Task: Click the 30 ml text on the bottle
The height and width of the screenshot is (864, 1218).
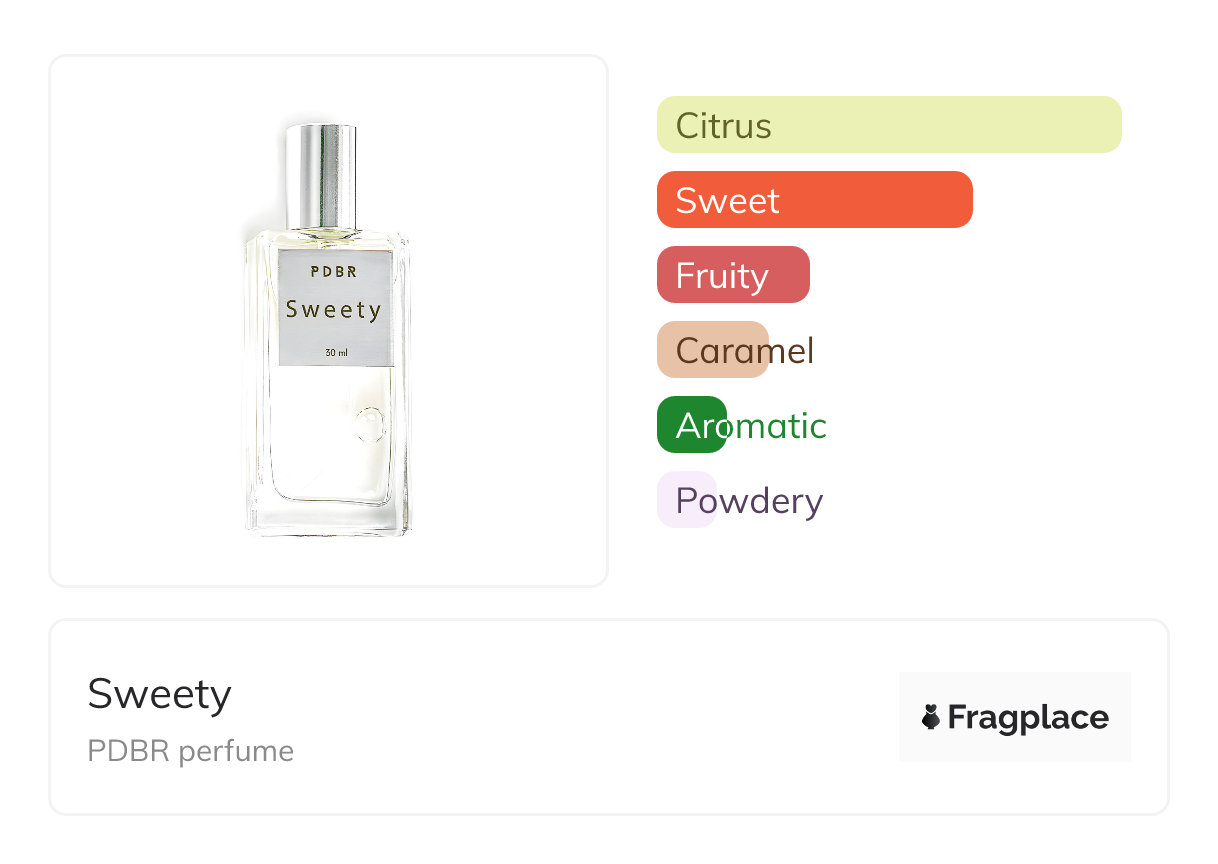Action: point(336,352)
